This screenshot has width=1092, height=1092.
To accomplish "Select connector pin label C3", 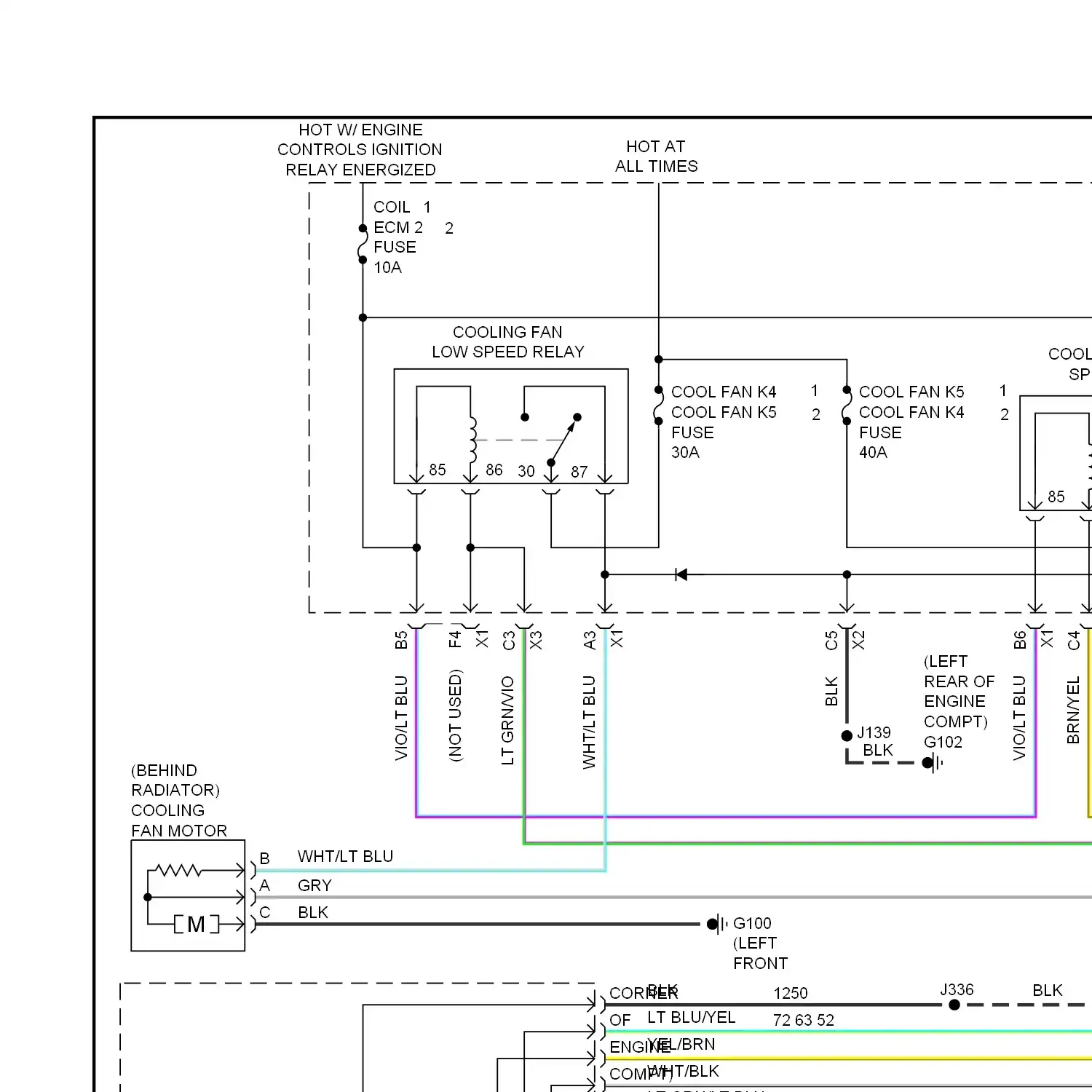I will (x=509, y=641).
